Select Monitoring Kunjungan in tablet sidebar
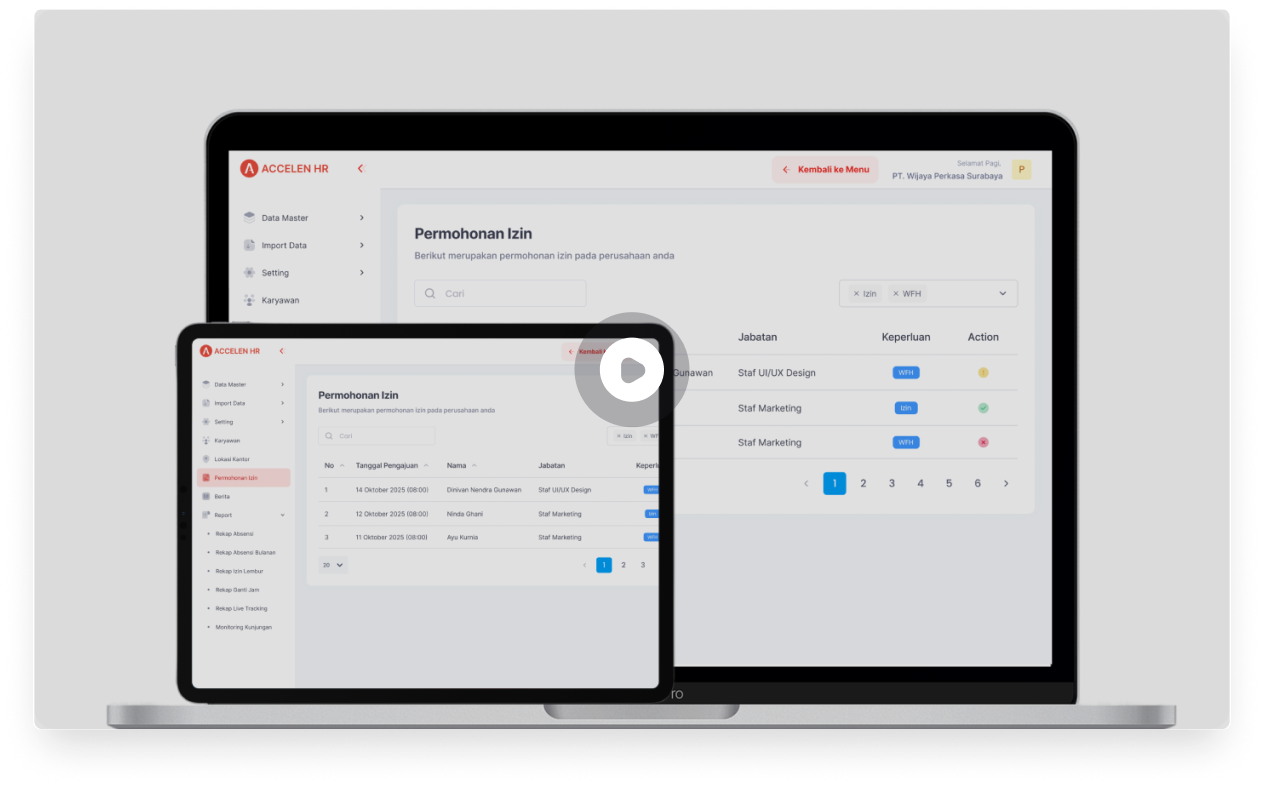 243,627
